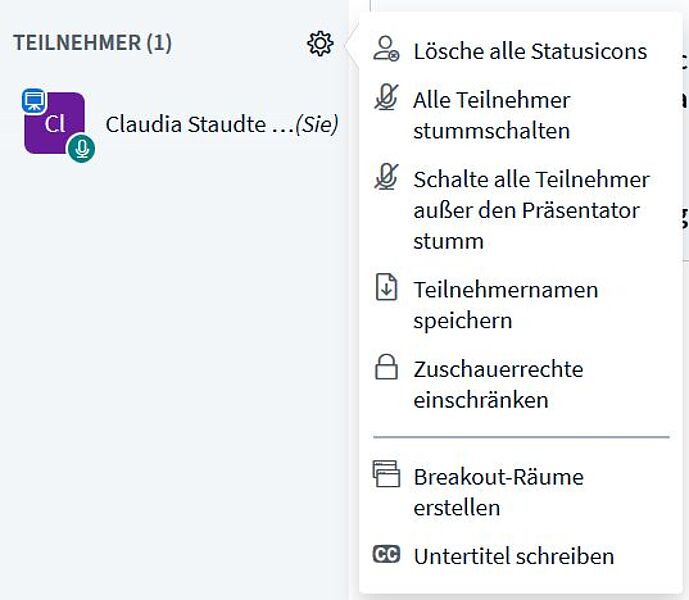Click the padlock icon for viewer rights
The height and width of the screenshot is (600, 689).
point(386,367)
